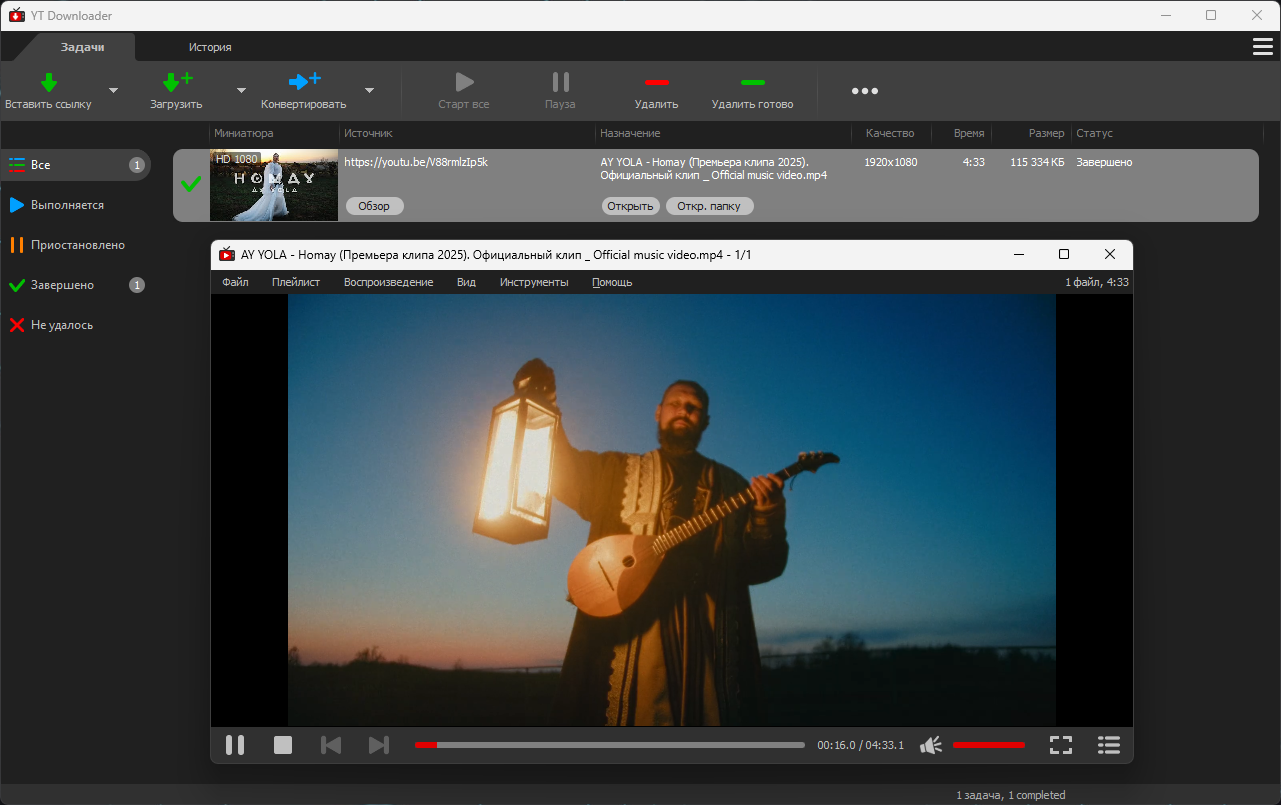Expand the Paste link dropdown arrow

point(113,90)
